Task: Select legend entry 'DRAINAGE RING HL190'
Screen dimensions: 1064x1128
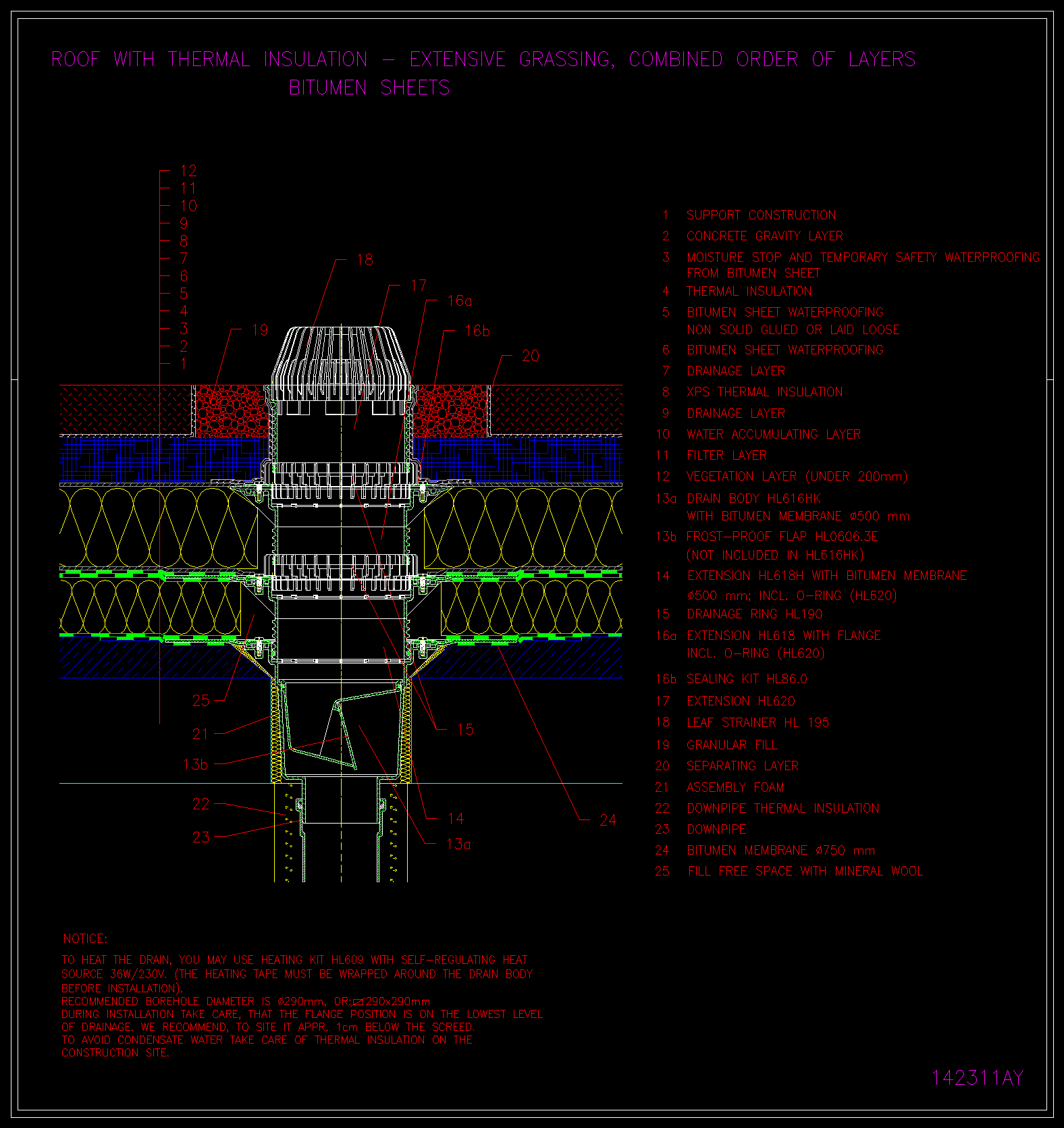Action: click(x=755, y=614)
